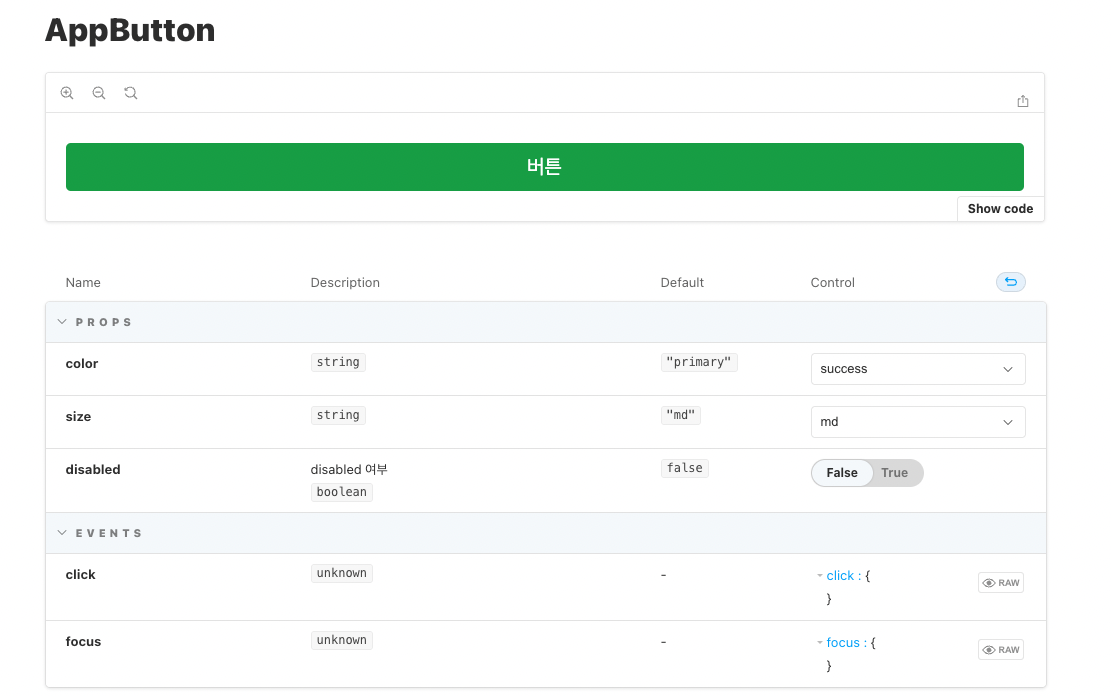Open the color dropdown set to success
This screenshot has height=696, width=1111.
(918, 369)
